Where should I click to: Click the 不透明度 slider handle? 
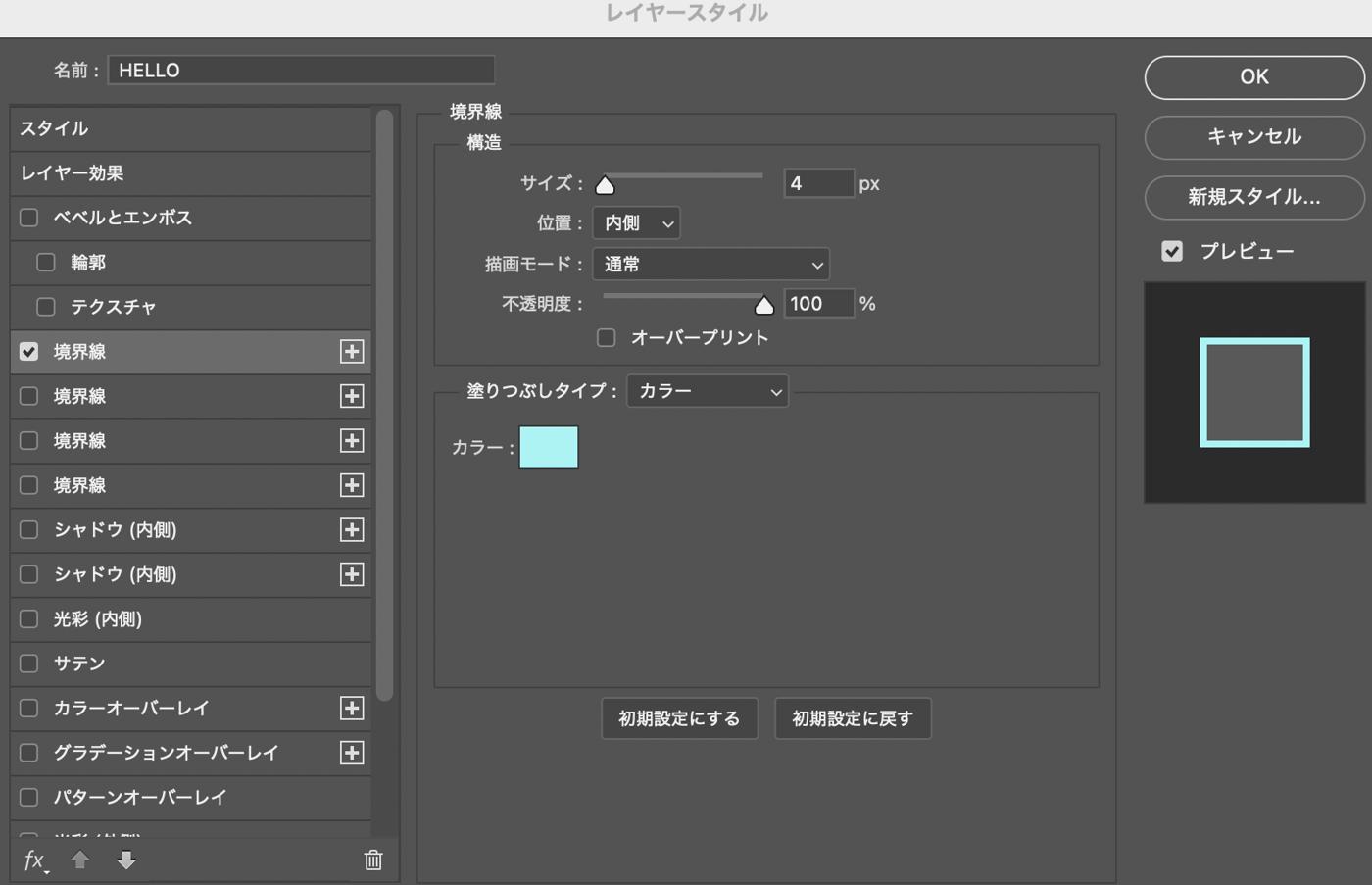pos(764,306)
